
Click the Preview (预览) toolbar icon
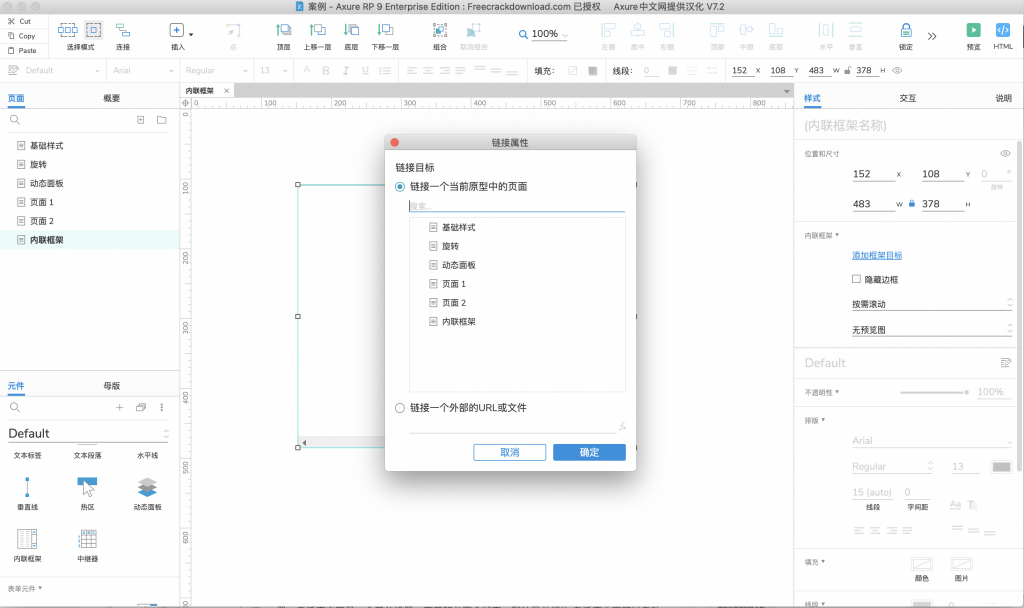(x=973, y=31)
